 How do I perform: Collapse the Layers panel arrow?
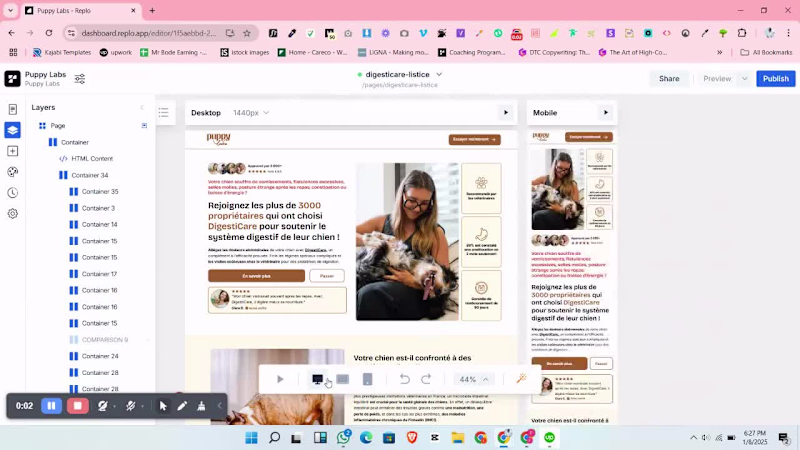coord(142,108)
